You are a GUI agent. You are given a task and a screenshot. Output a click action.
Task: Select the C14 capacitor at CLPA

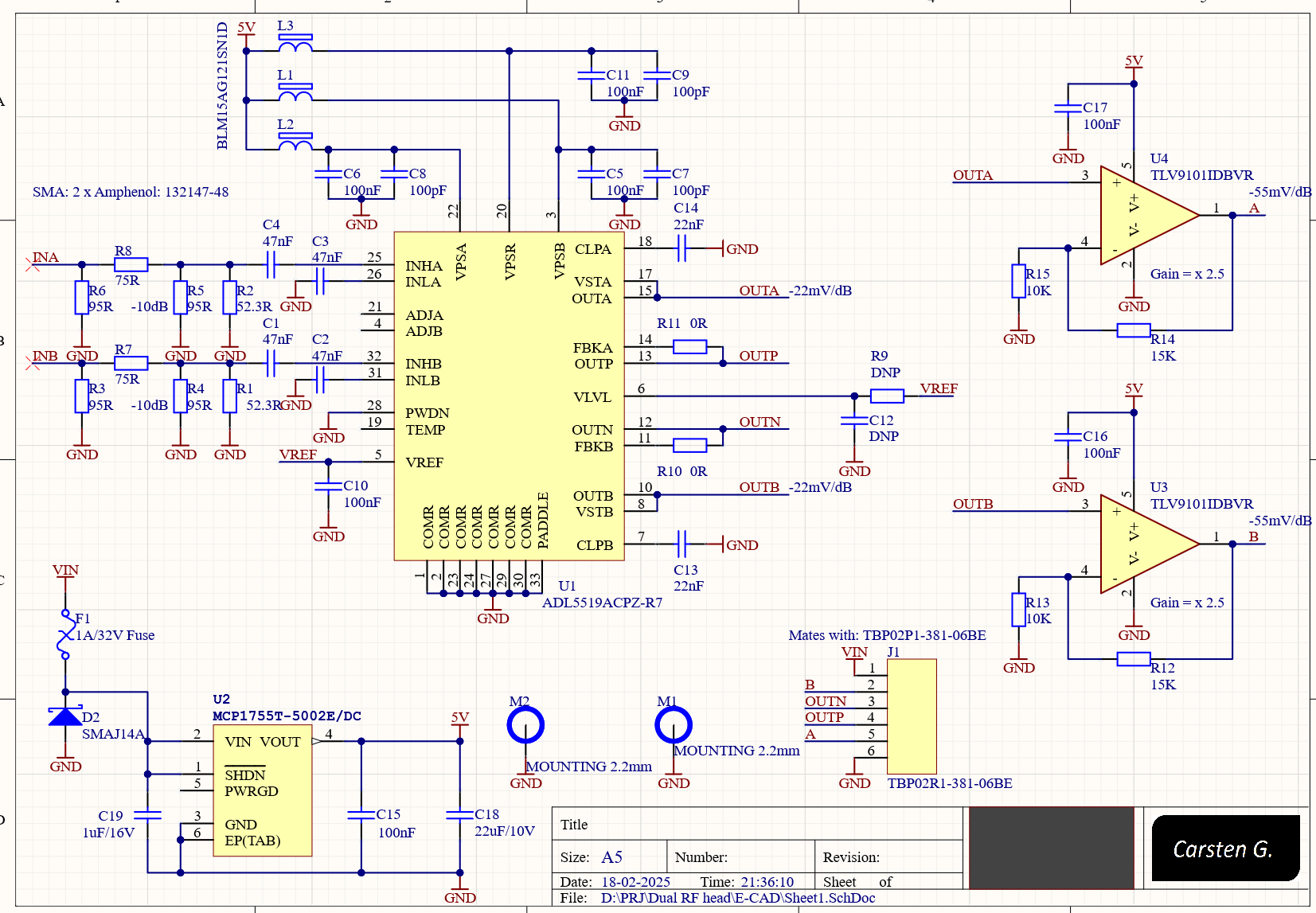681,248
